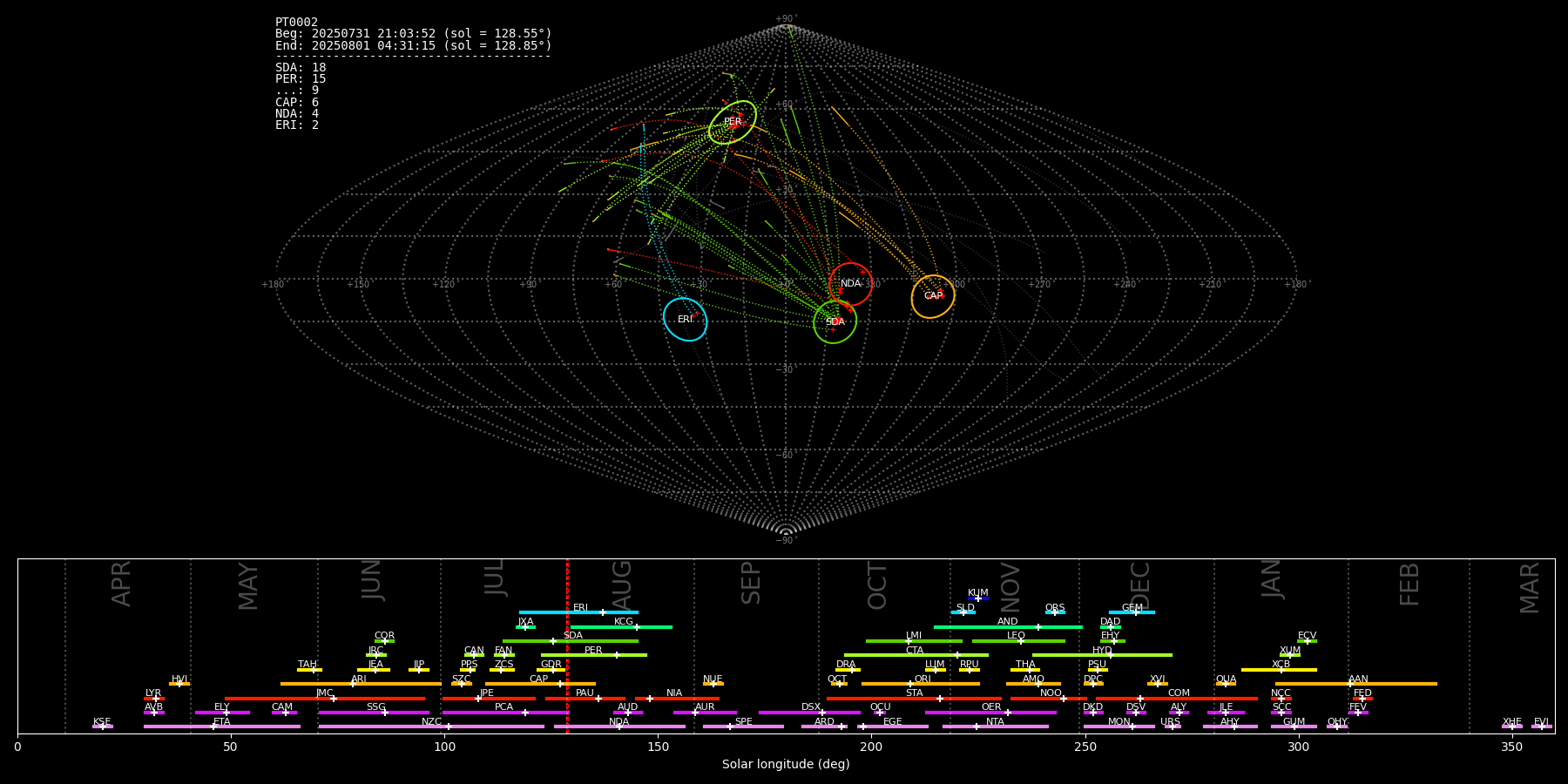Click the 'PT0002' station title text

[296, 22]
